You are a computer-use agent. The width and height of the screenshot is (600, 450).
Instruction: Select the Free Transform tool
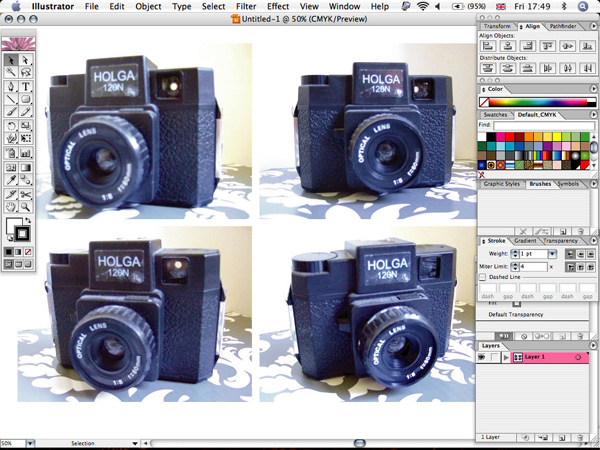(x=25, y=138)
